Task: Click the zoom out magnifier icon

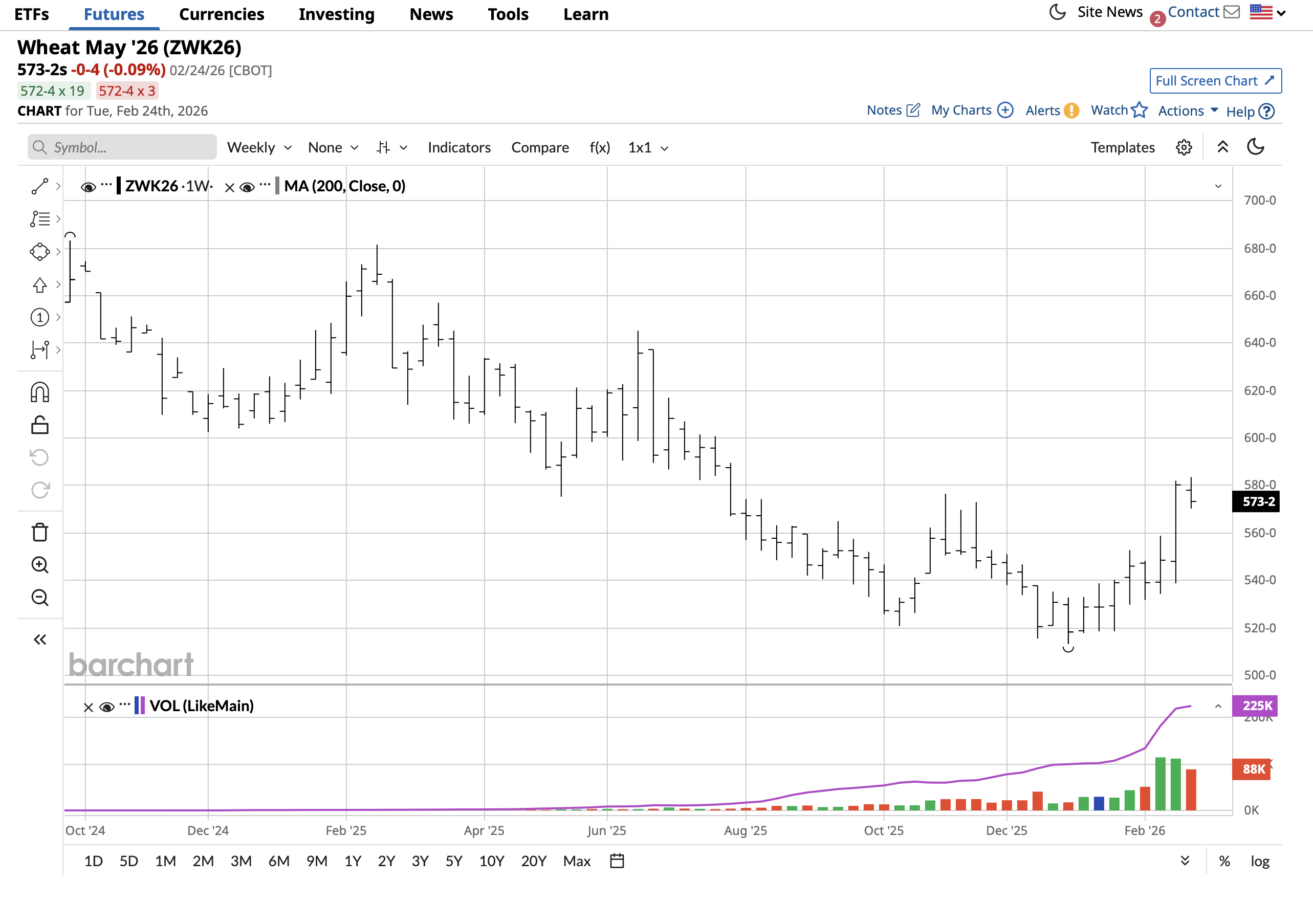Action: 39,598
